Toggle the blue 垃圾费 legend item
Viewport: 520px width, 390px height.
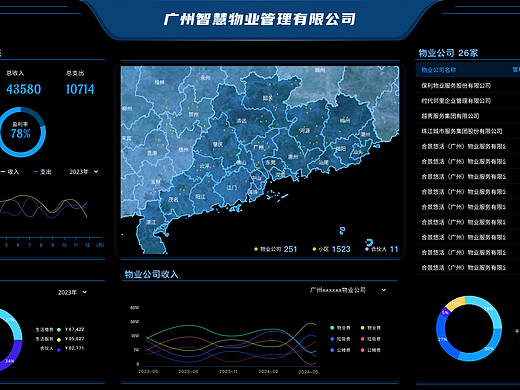[x=340, y=339]
